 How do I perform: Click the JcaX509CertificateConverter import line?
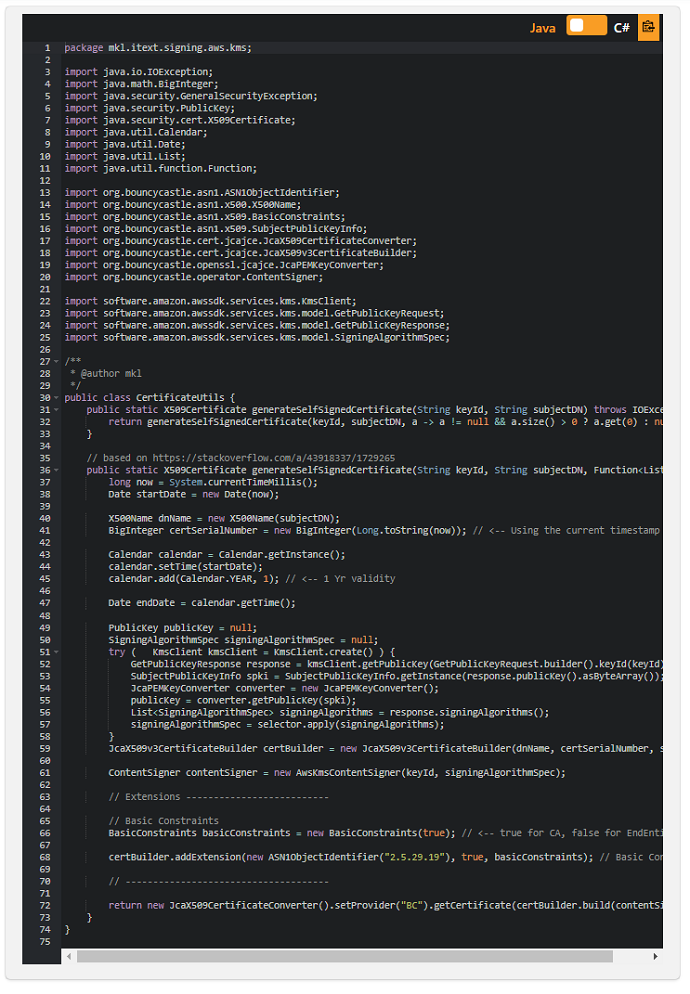240,240
